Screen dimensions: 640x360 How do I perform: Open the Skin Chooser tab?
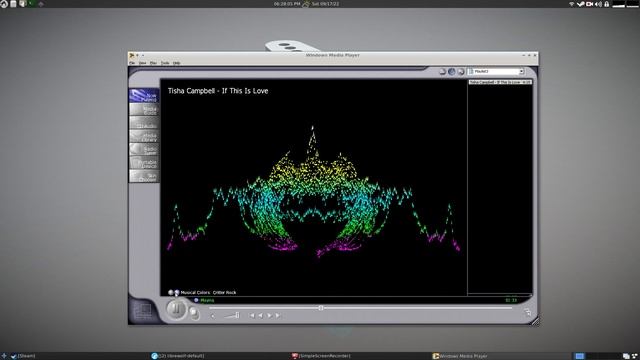(x=144, y=176)
